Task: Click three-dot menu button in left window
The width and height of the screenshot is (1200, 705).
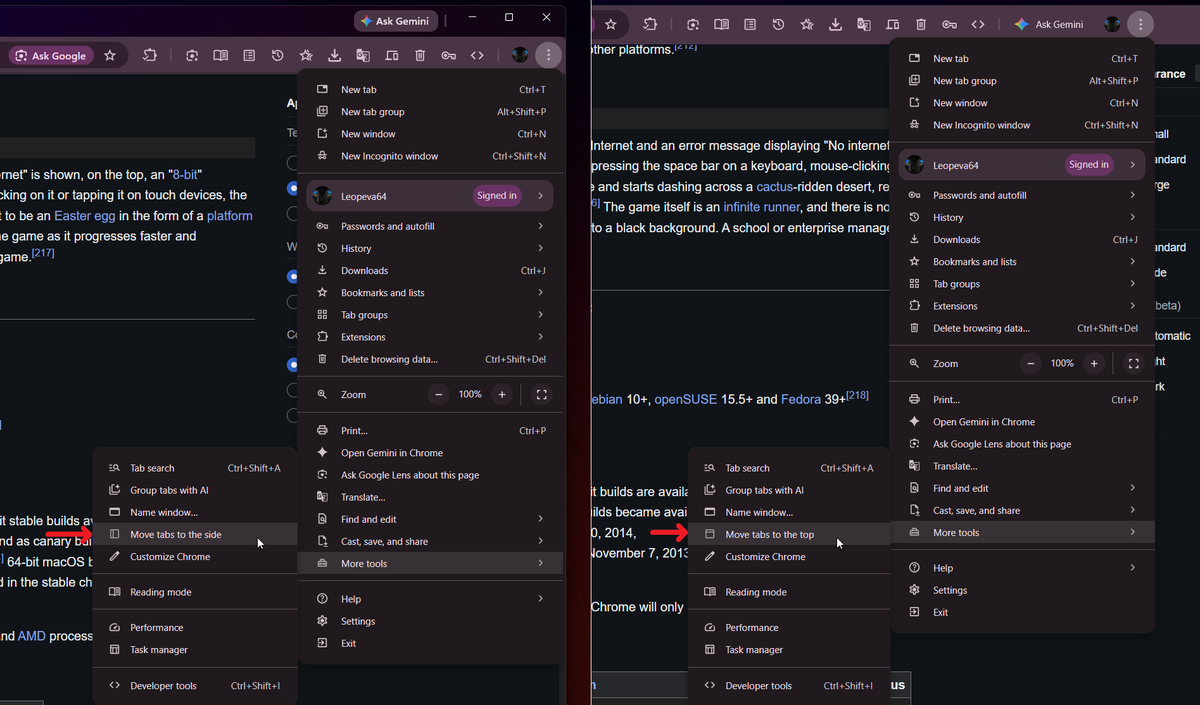Action: tap(548, 56)
